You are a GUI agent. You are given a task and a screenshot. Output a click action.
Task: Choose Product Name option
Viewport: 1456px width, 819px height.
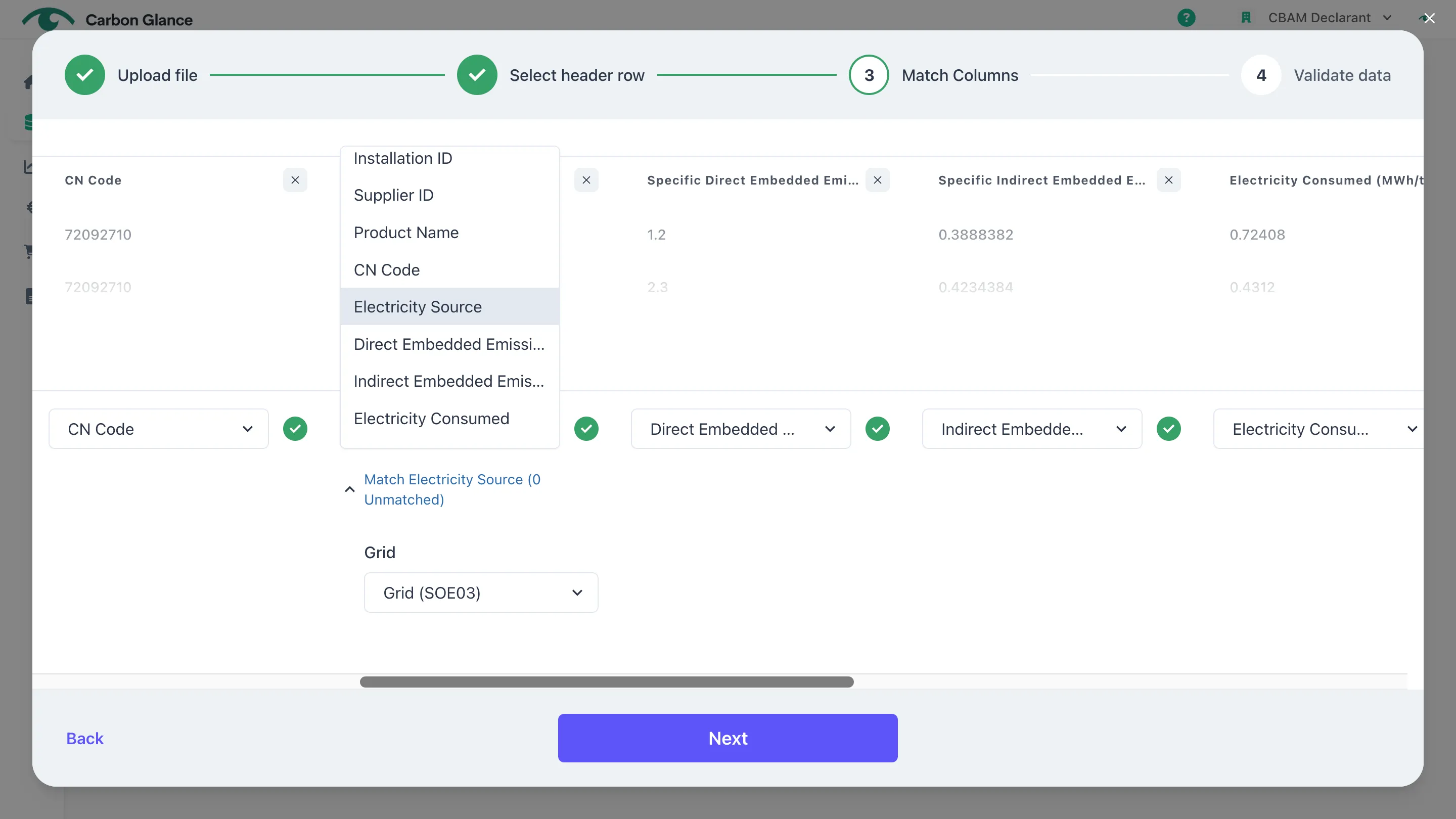pos(450,233)
